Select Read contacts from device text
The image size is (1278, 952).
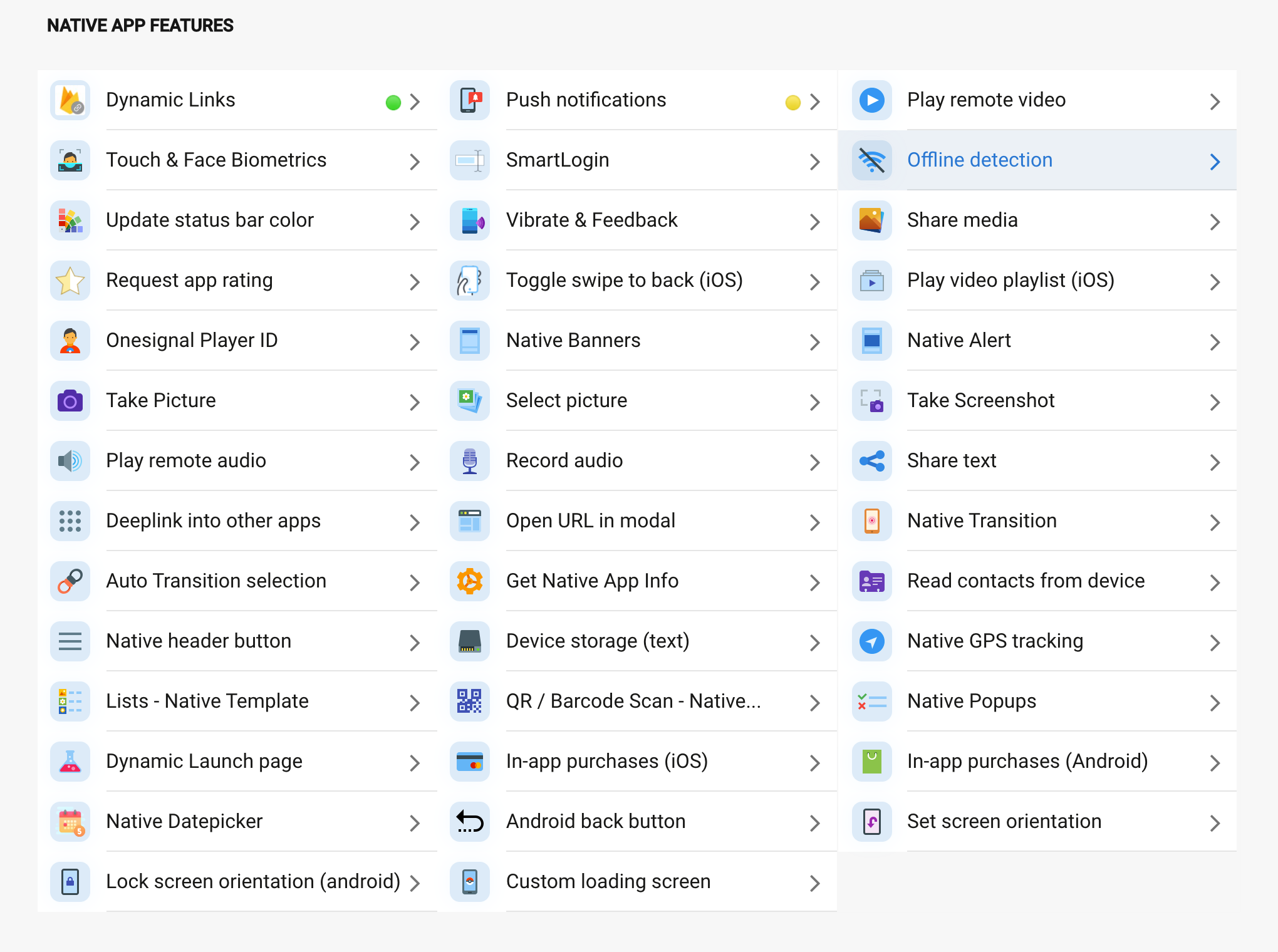1026,581
